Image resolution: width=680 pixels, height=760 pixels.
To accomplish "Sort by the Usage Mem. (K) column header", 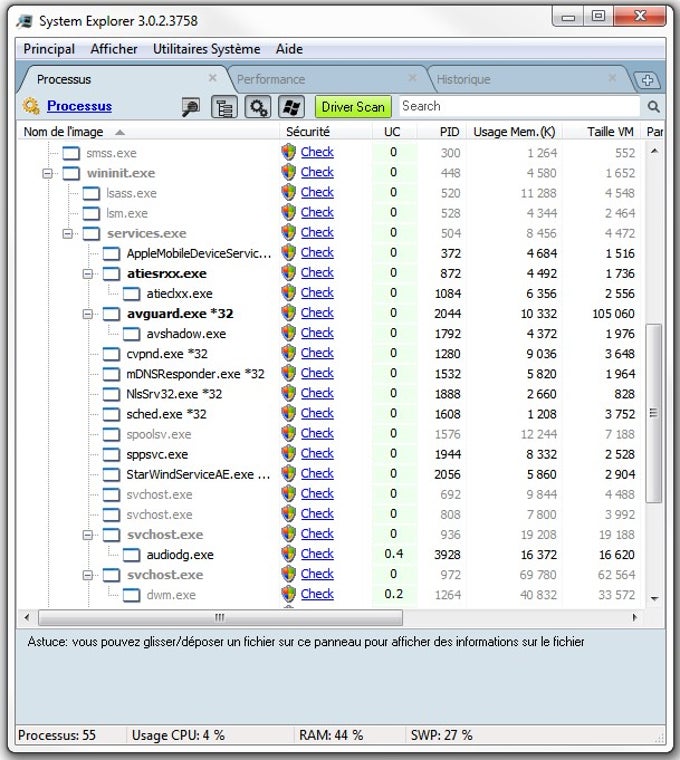I will point(514,132).
